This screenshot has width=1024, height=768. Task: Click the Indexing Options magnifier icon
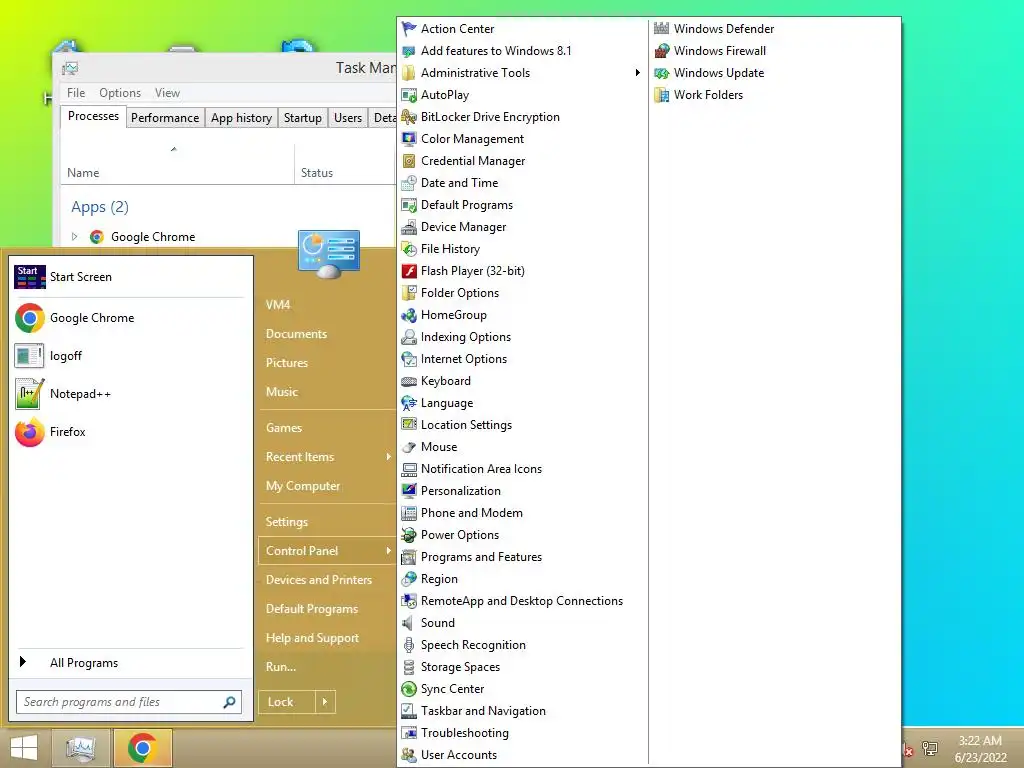click(x=409, y=337)
